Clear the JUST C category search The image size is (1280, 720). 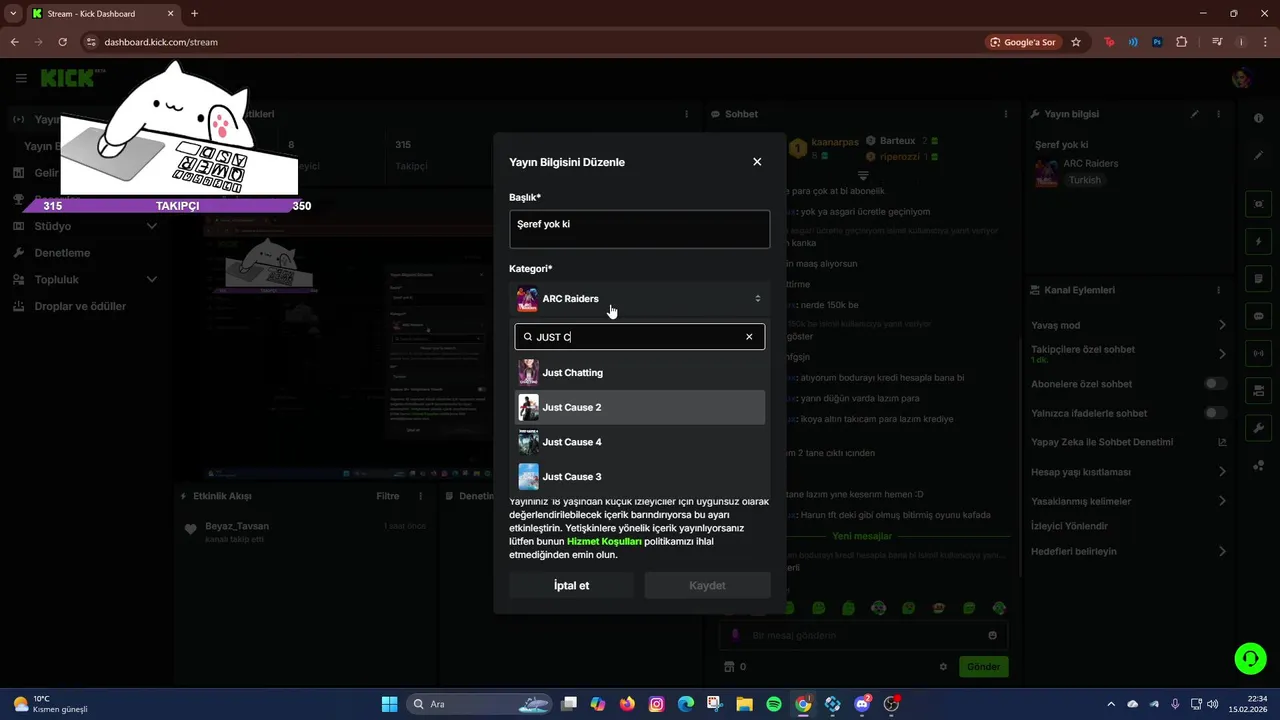click(x=749, y=337)
